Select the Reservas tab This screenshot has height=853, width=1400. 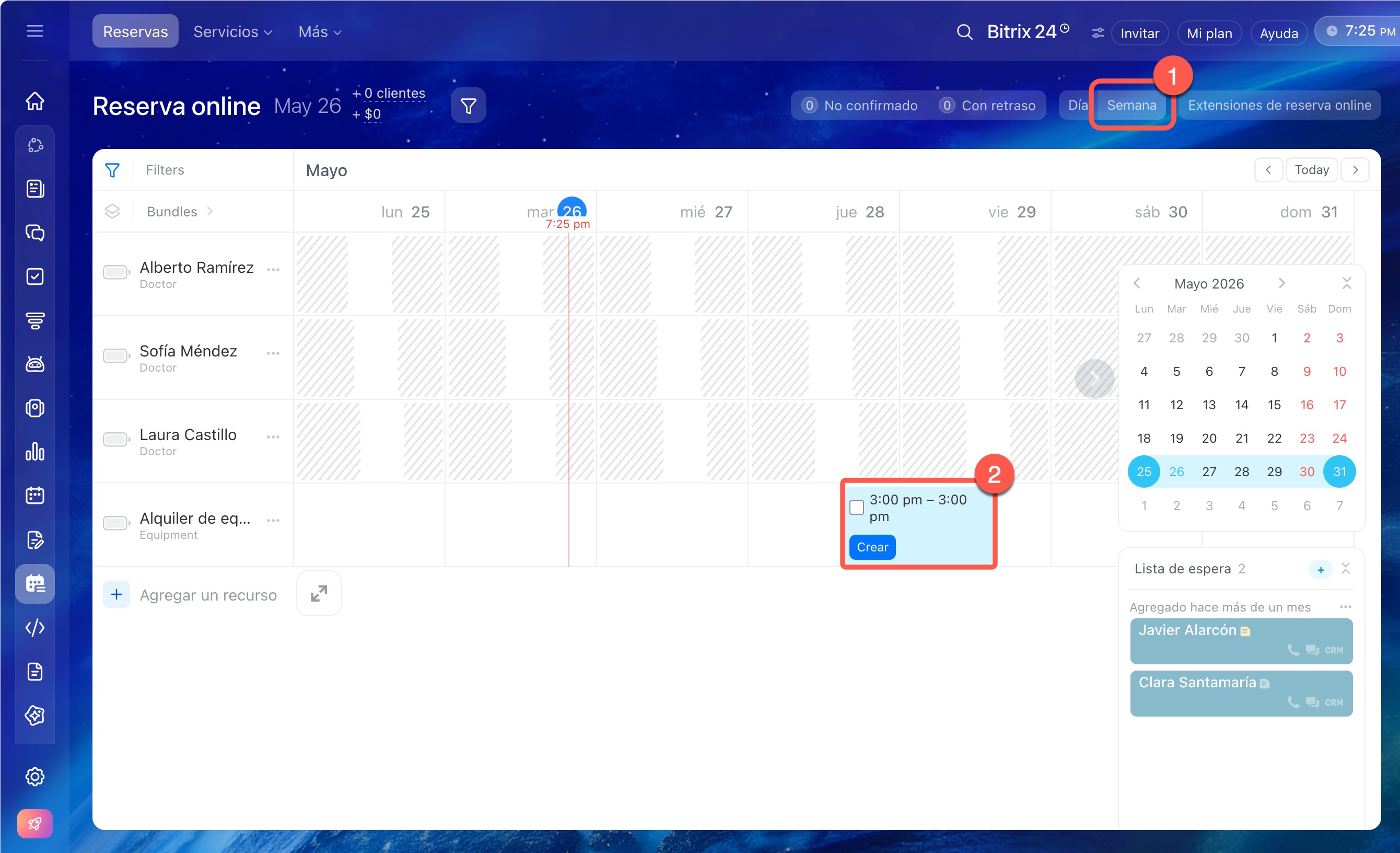click(x=135, y=32)
